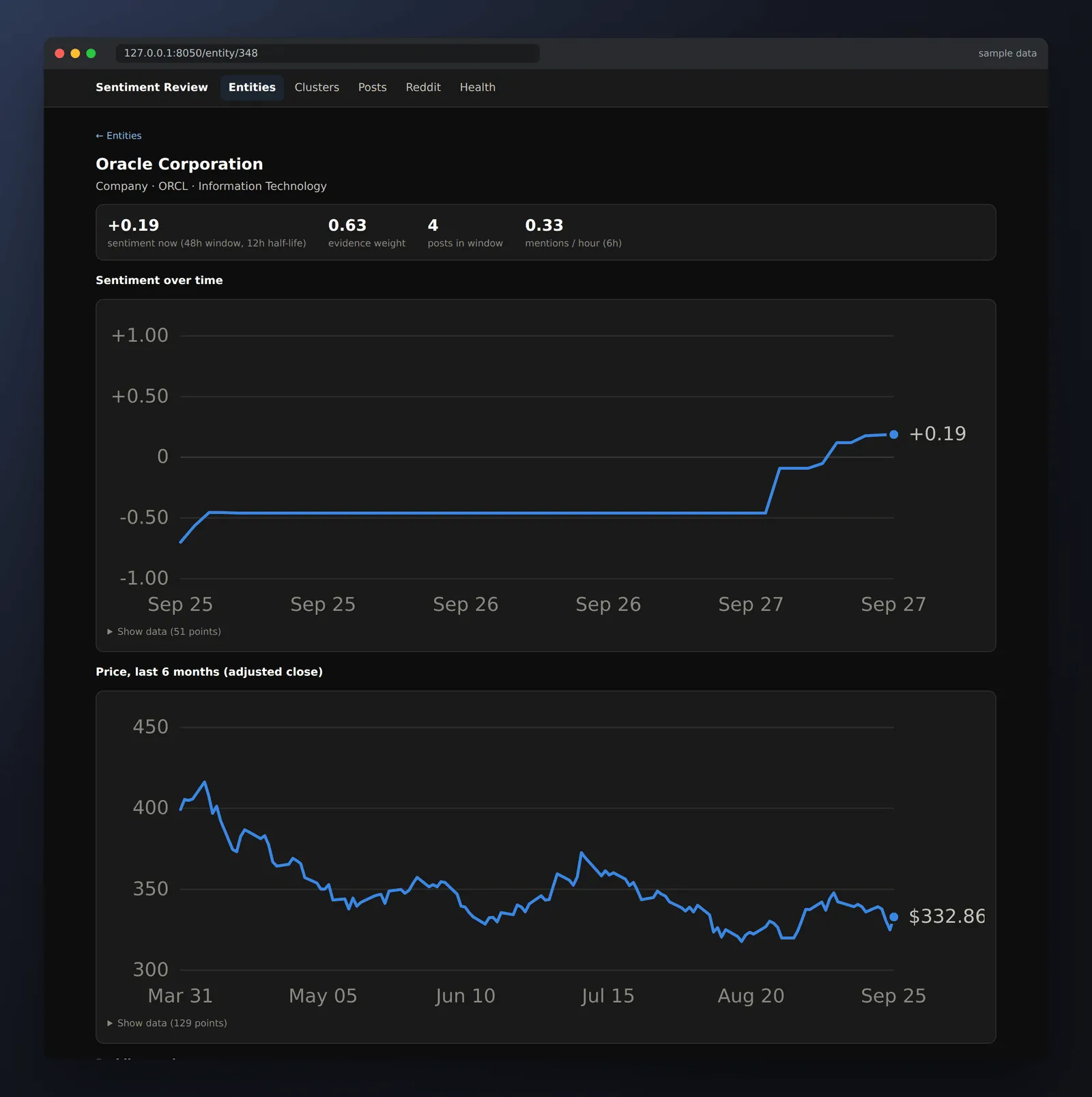1092x1097 pixels.
Task: Open the Health tab
Action: point(477,87)
